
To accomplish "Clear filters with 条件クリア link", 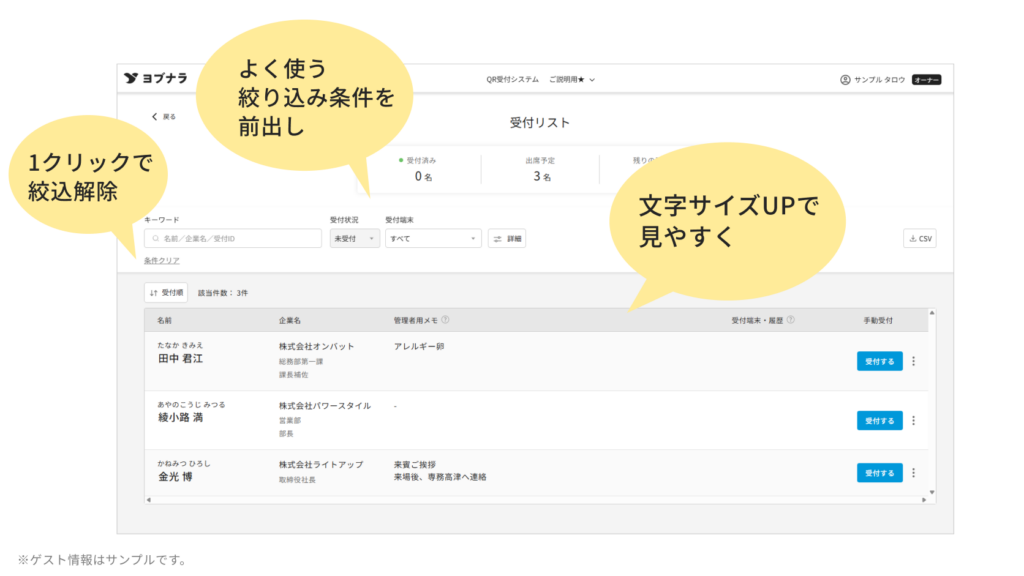I will (161, 261).
